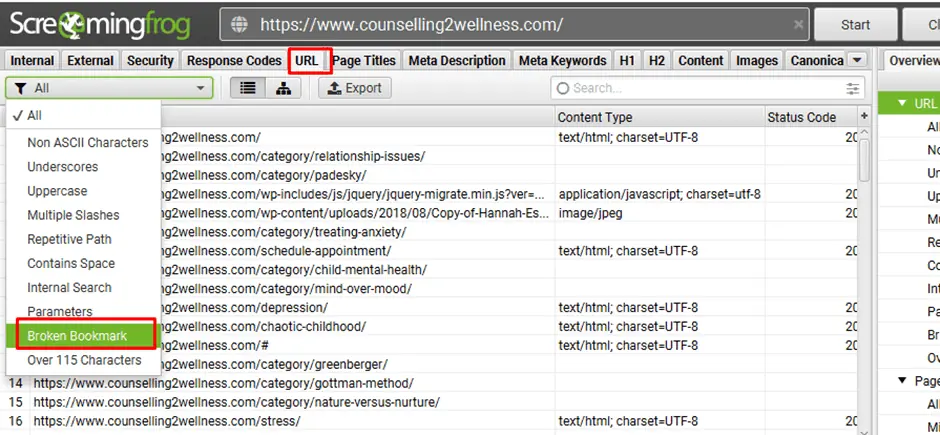
Task: Open the All filter dropdown
Action: pos(109,88)
